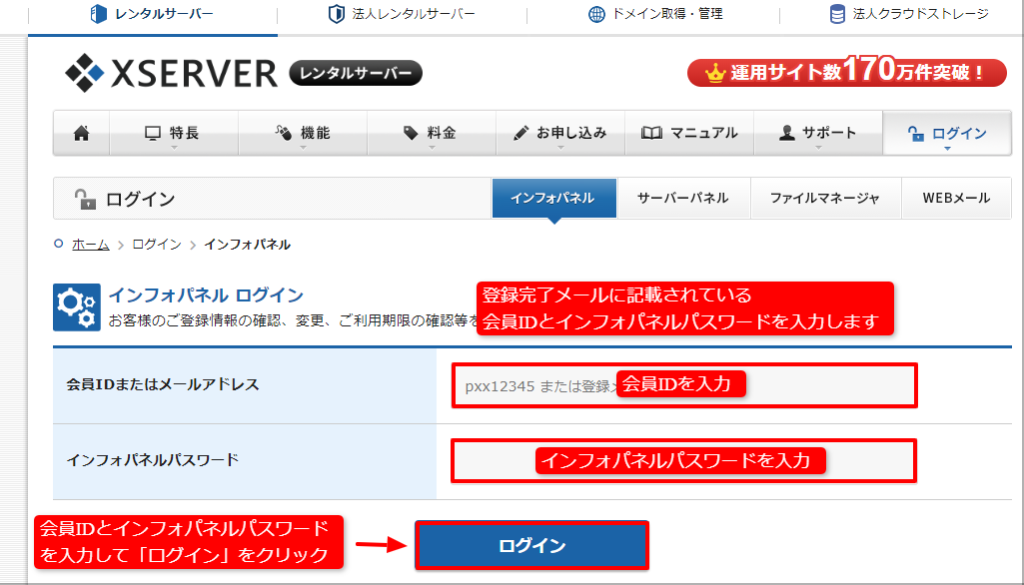Open the サポート menu item
The image size is (1024, 585).
click(817, 133)
